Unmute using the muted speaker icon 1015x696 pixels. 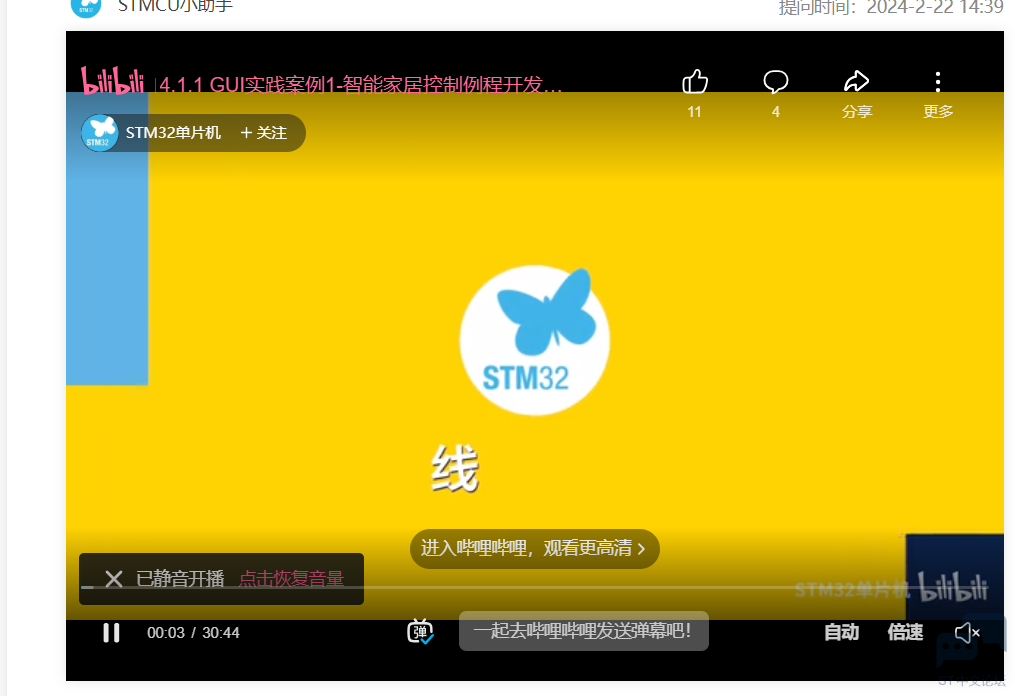click(967, 633)
